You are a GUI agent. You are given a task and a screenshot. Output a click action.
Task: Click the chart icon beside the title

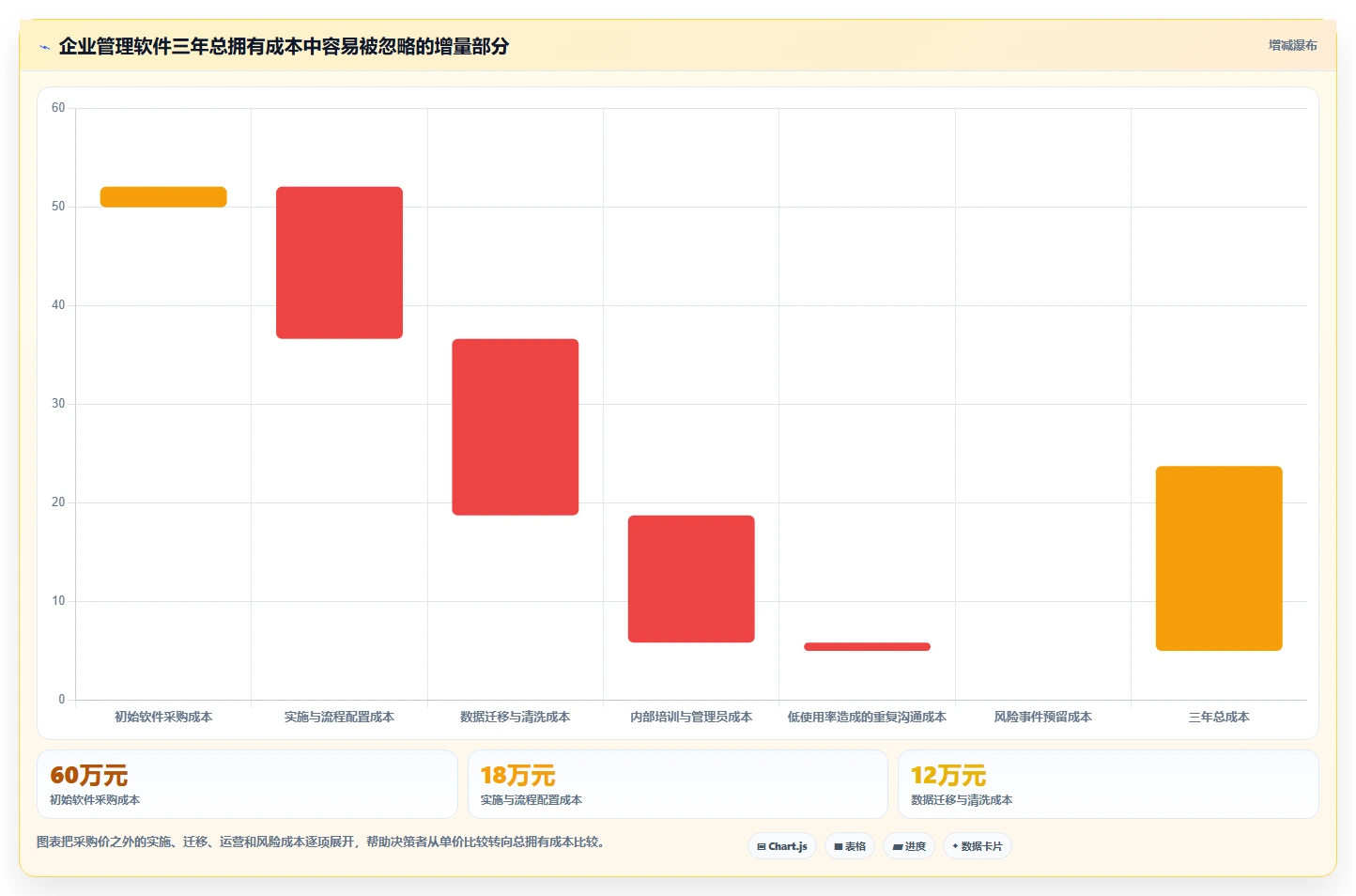click(44, 47)
